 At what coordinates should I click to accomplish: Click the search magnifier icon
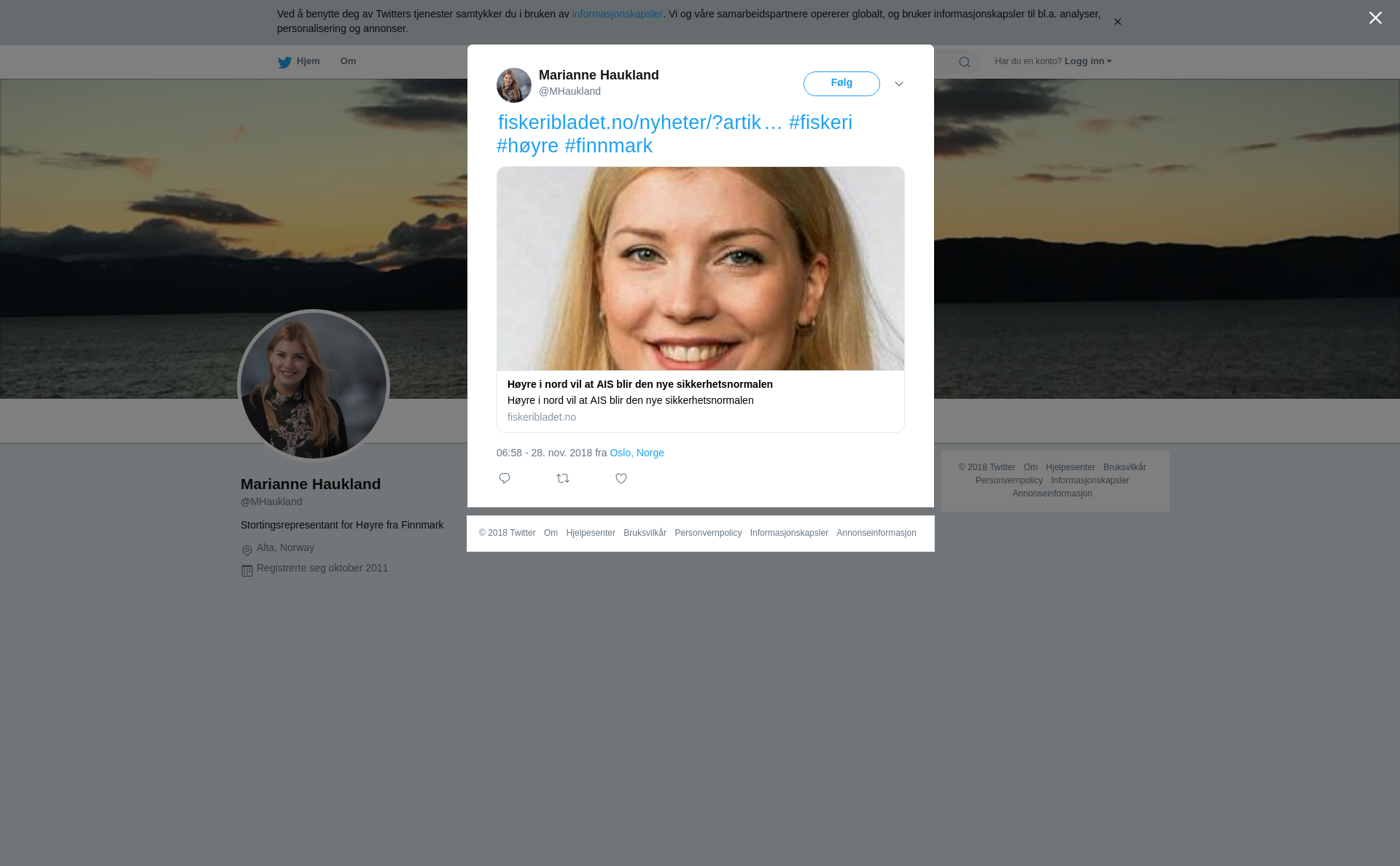click(965, 62)
